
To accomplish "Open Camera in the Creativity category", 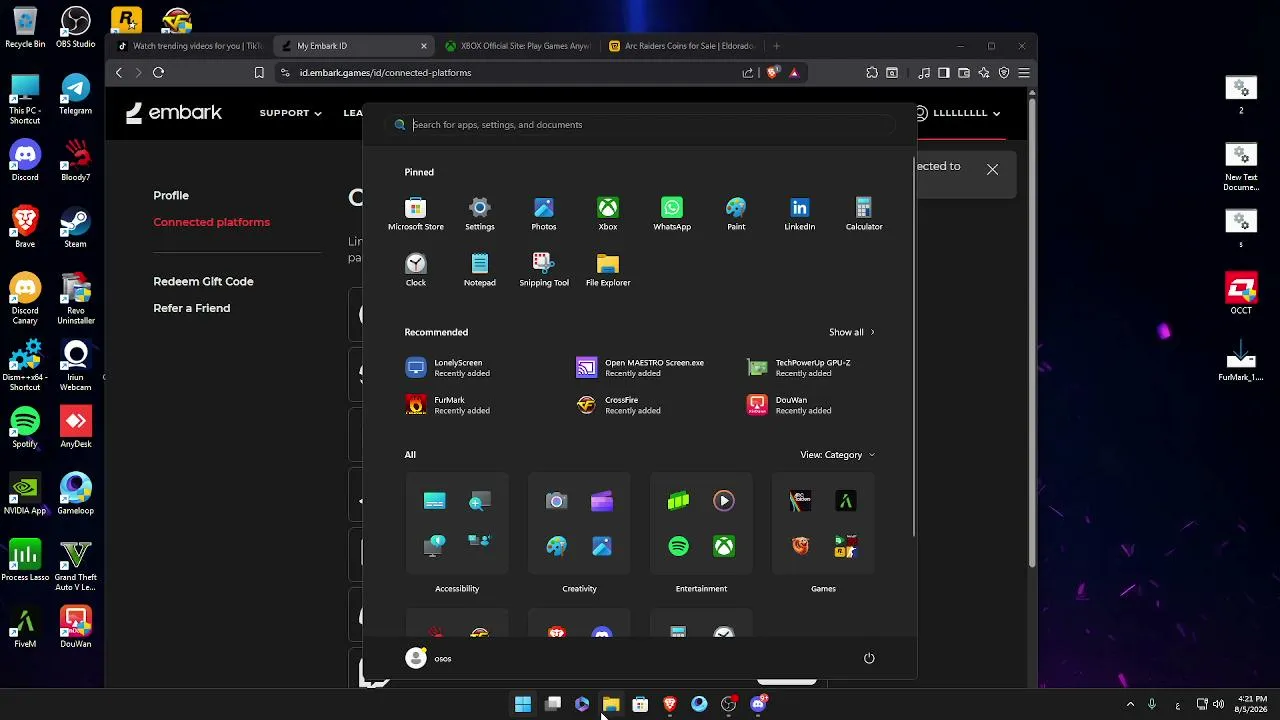I will click(556, 501).
